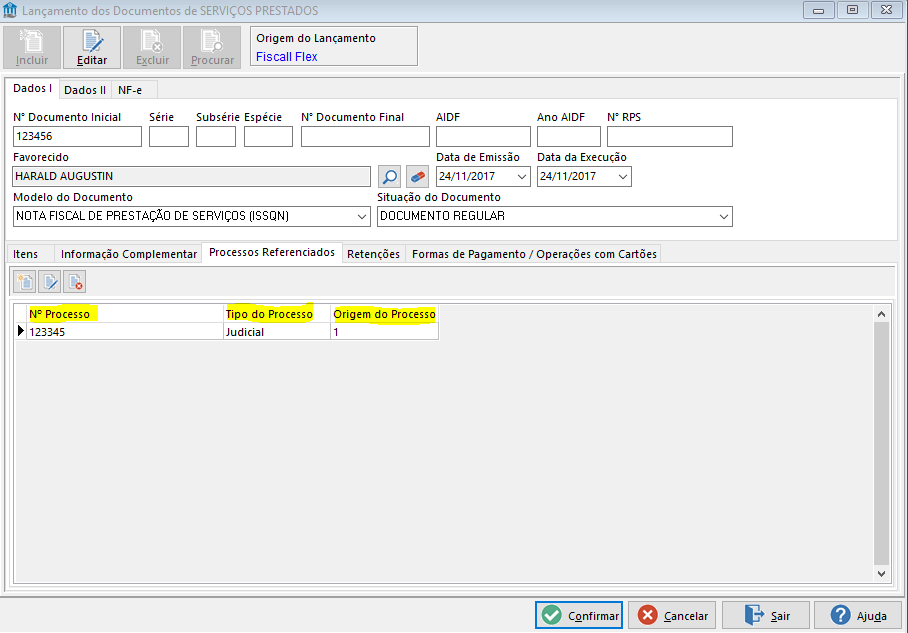Select the Judicial process type cell

point(277,332)
